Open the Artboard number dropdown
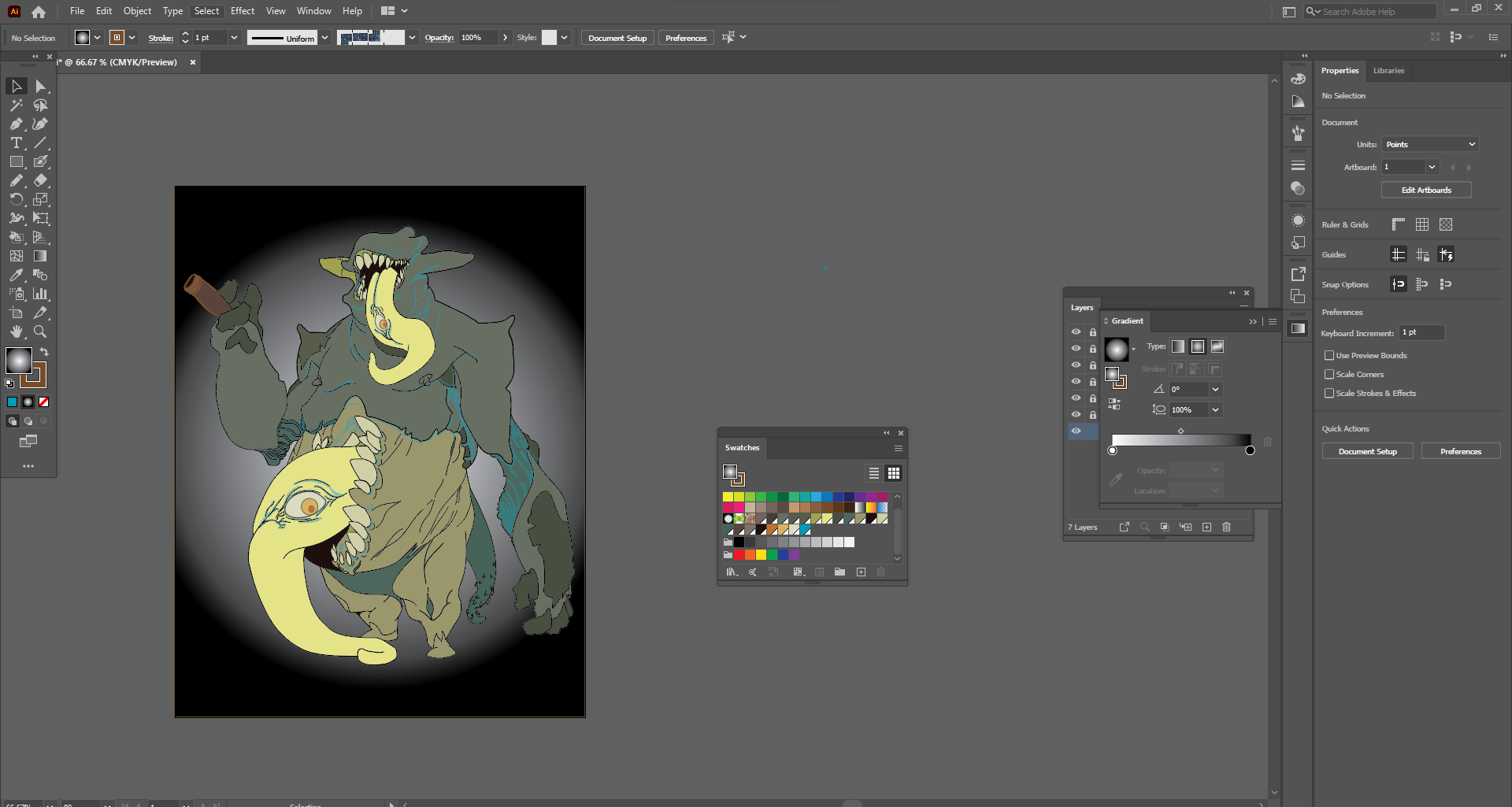 click(x=1432, y=167)
